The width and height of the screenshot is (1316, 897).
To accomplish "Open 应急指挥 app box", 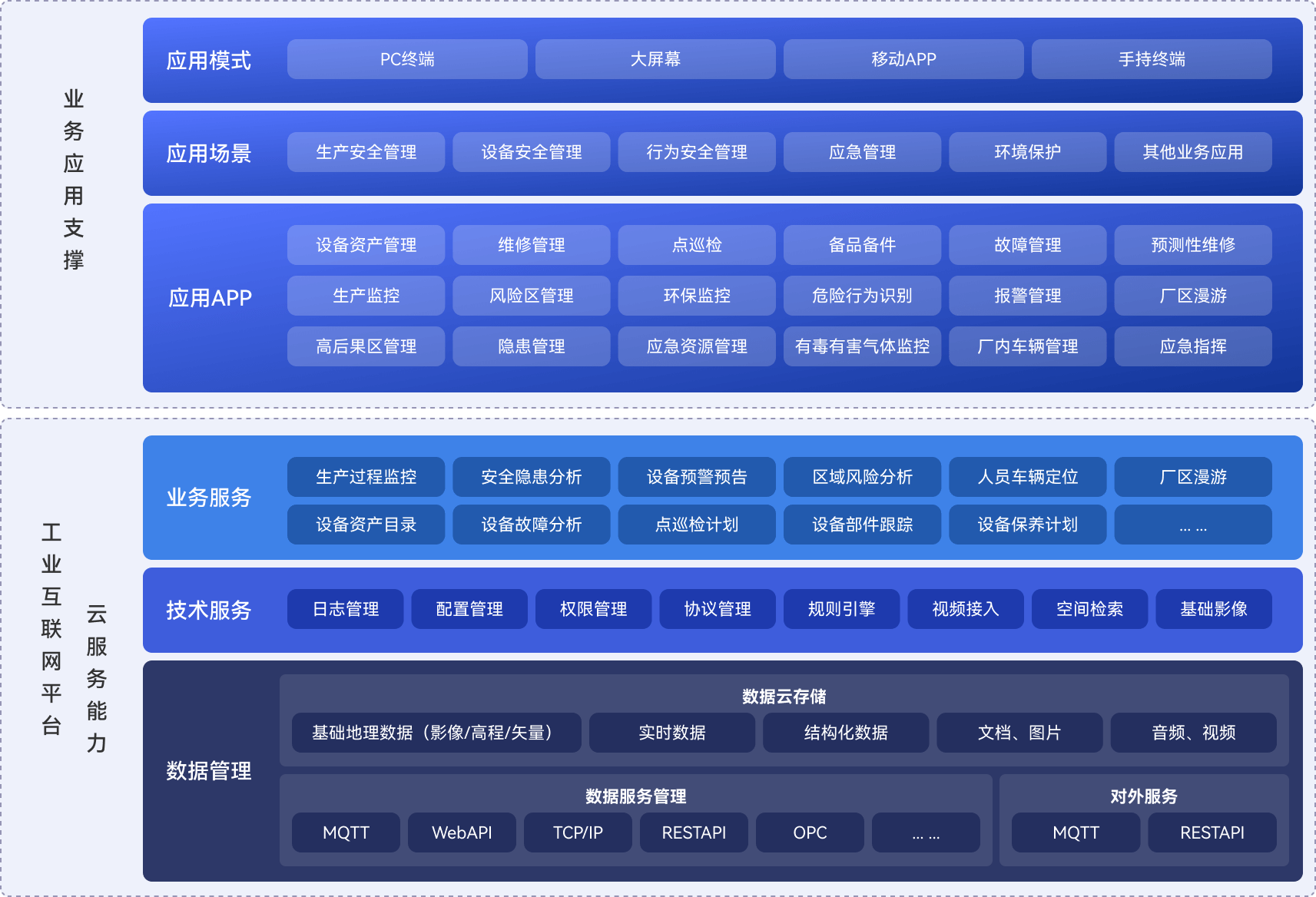I will click(1193, 346).
